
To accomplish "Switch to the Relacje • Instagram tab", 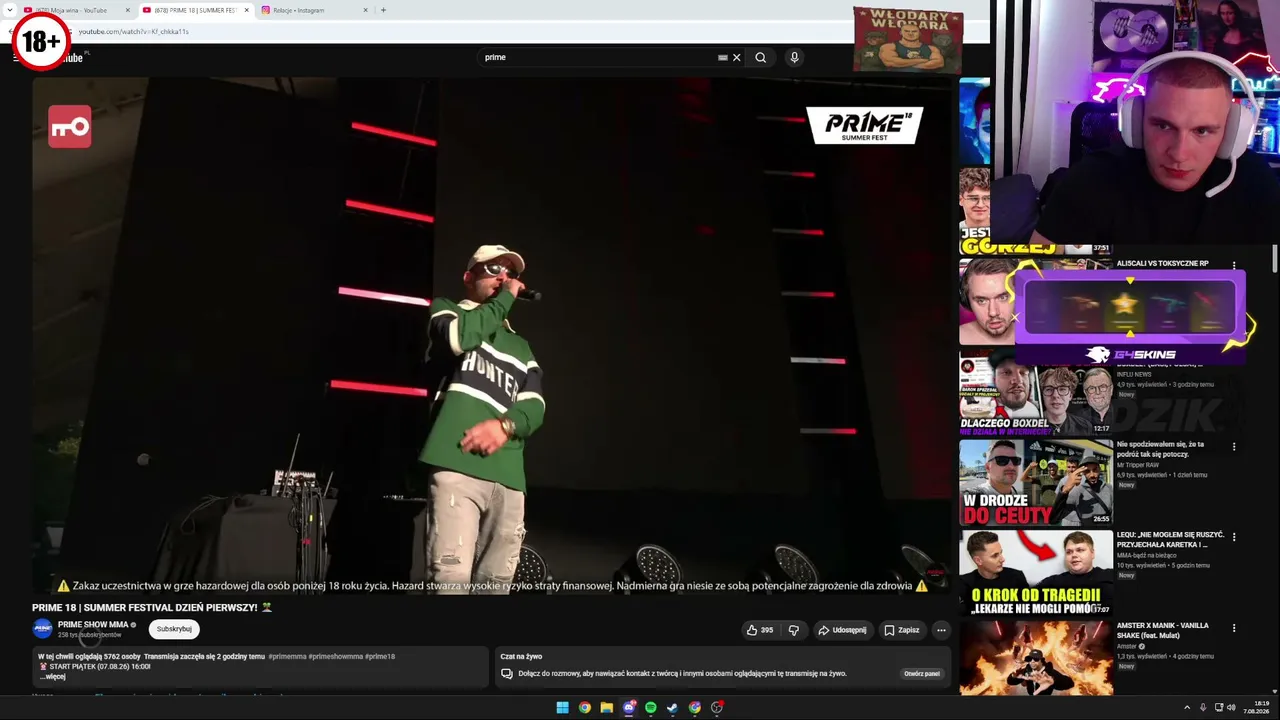I will [314, 10].
